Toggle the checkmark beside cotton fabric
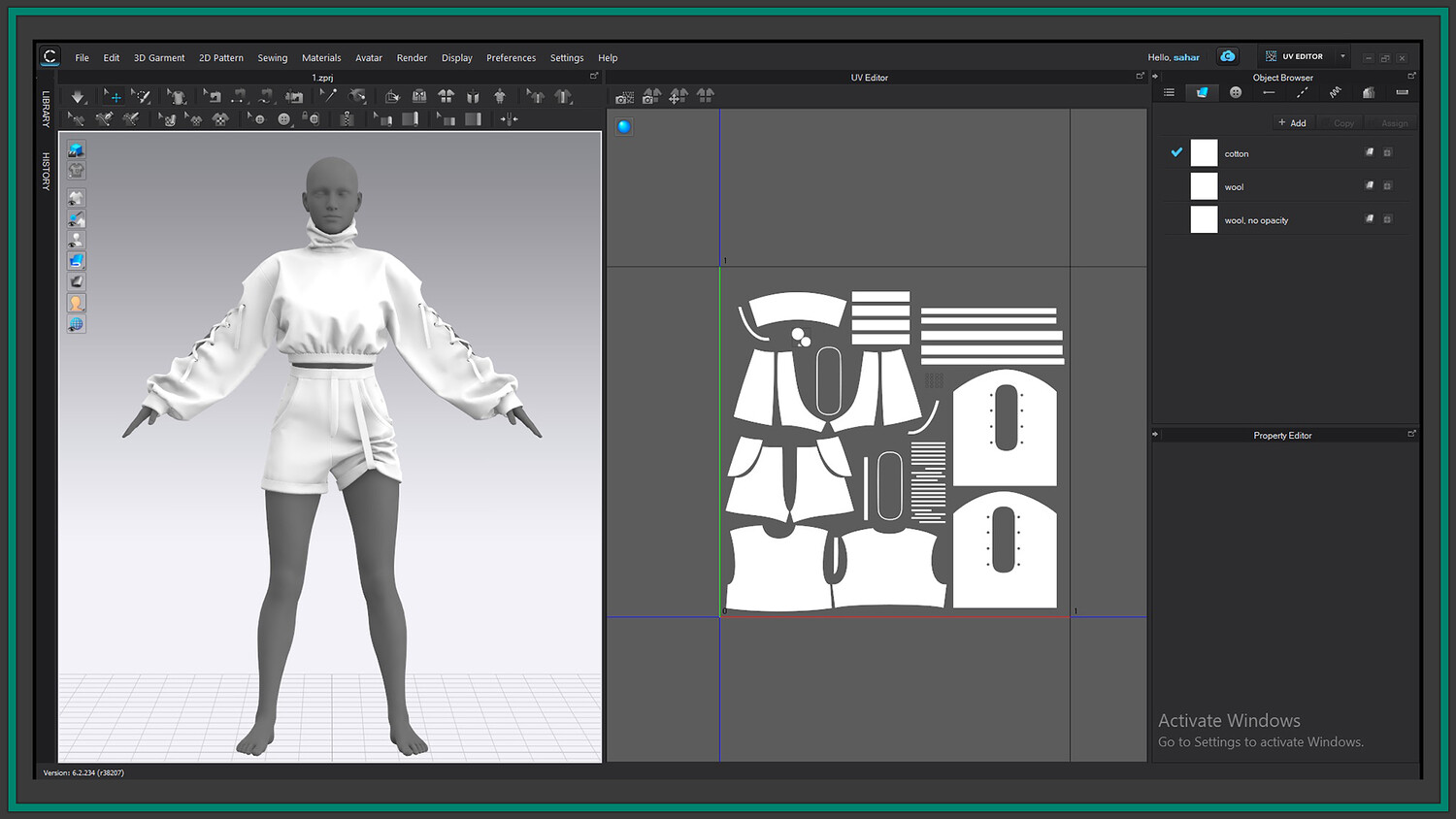Image resolution: width=1456 pixels, height=819 pixels. pos(1176,152)
